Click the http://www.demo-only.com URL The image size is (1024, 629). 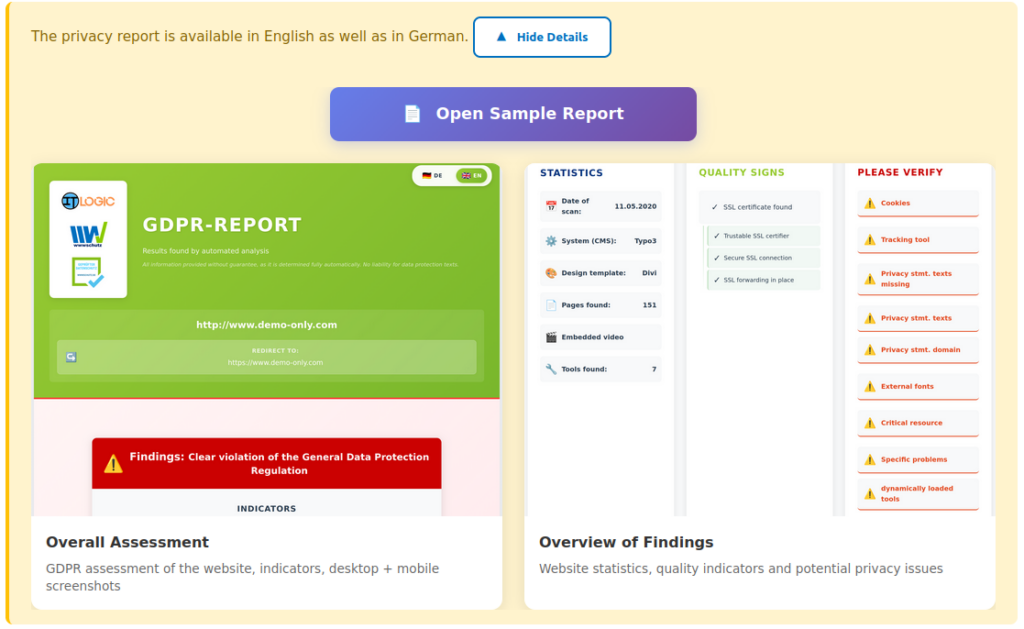pos(266,325)
